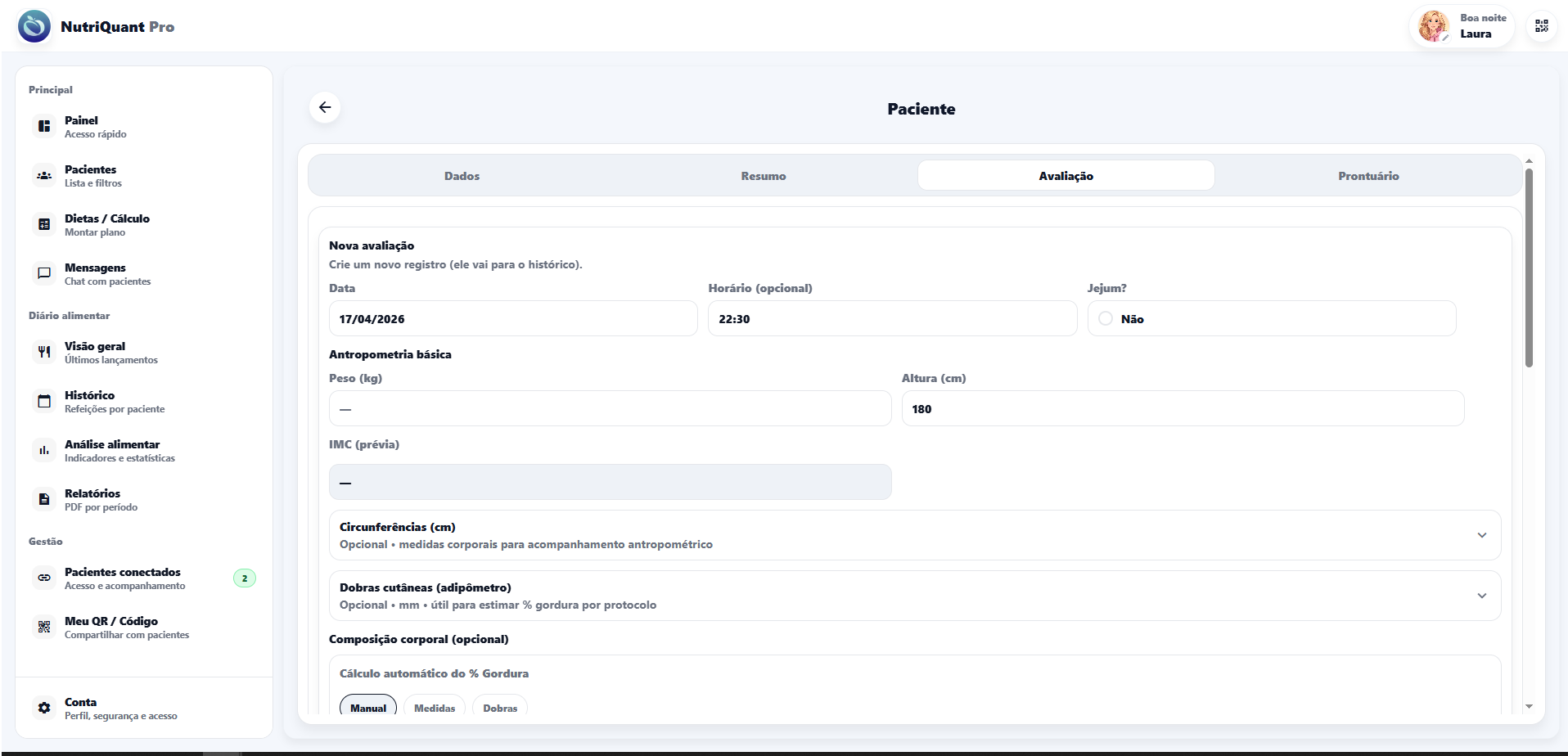Click the back arrow button
Viewport: 1568px width, 756px height.
click(325, 107)
